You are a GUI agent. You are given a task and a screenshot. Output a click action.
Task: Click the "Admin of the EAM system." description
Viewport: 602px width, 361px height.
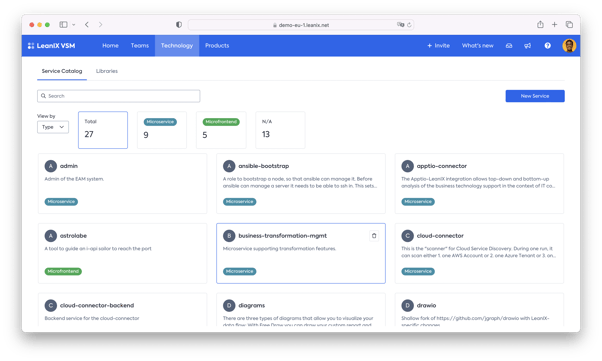(74, 179)
